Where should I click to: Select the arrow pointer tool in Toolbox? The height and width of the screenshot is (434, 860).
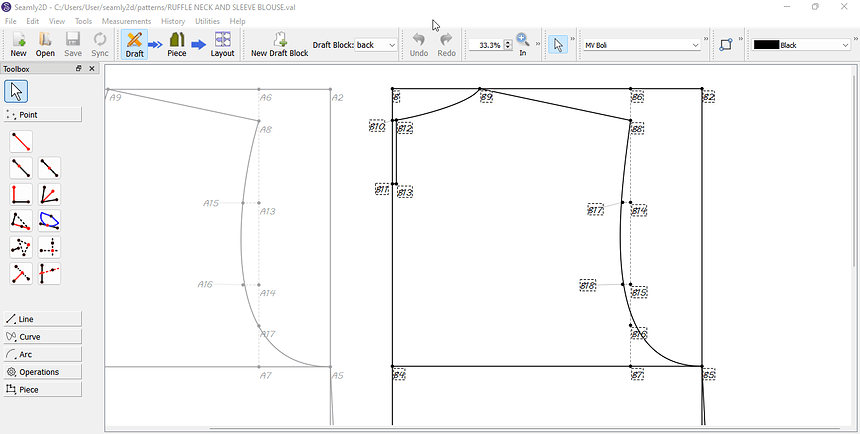[x=15, y=91]
